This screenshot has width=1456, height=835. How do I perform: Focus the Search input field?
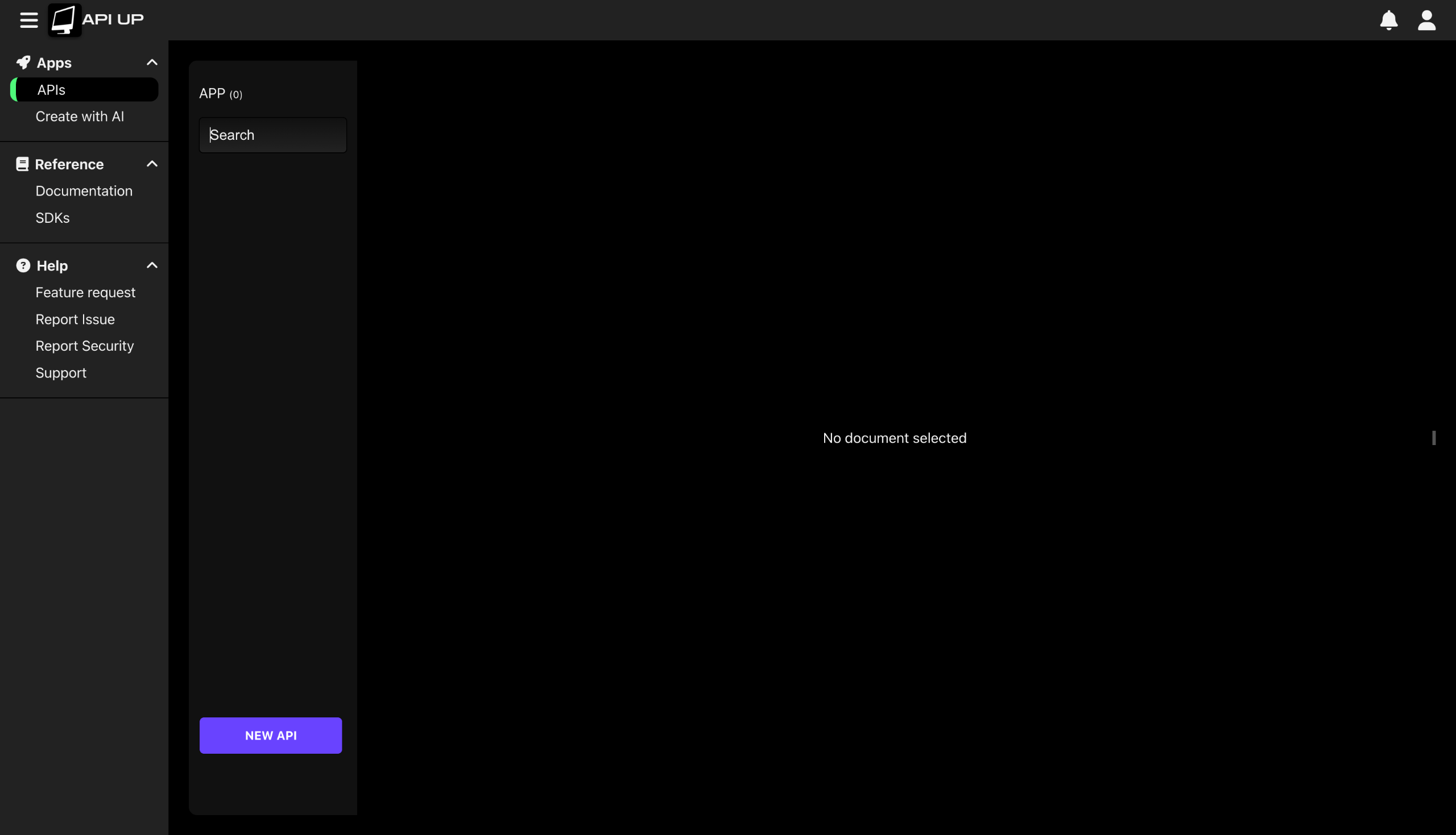click(273, 135)
